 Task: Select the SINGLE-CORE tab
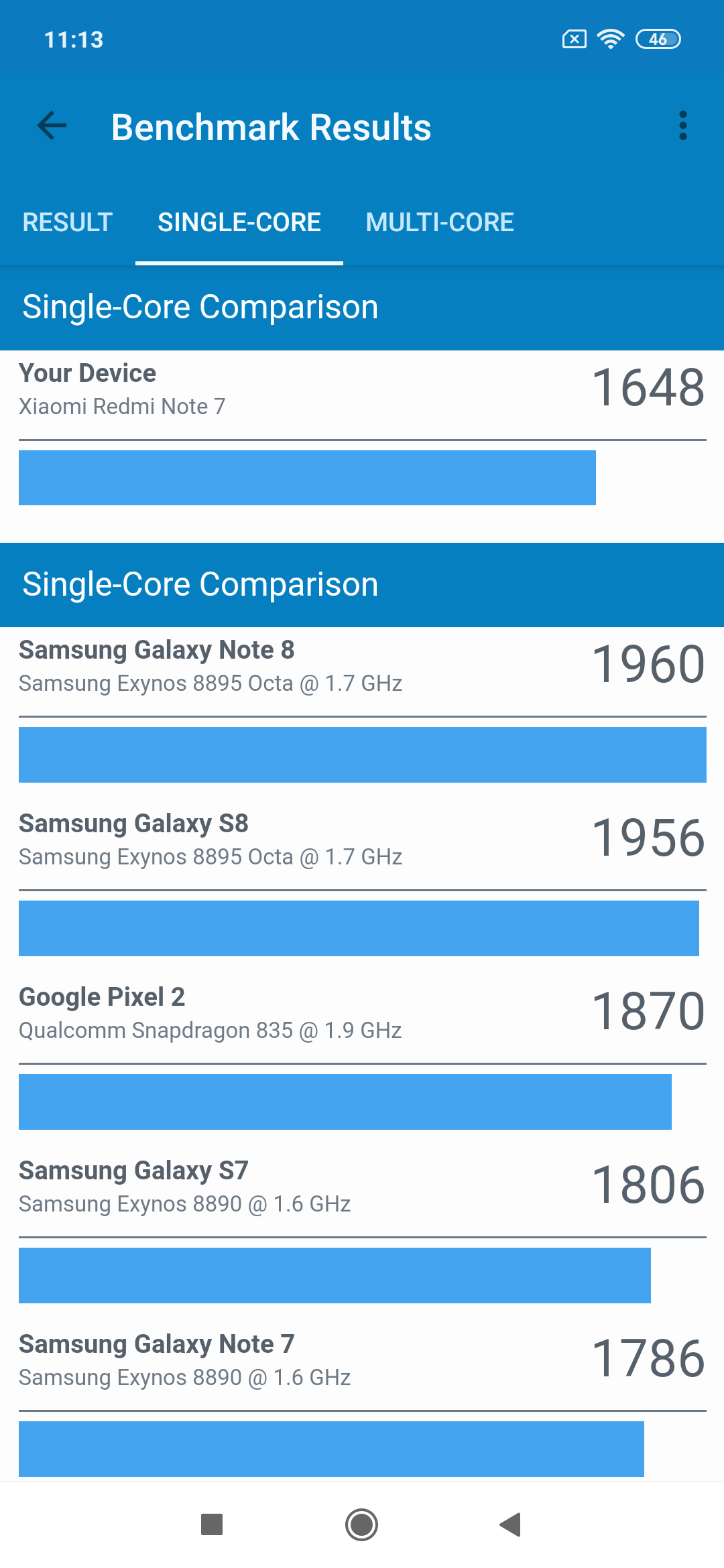click(239, 222)
